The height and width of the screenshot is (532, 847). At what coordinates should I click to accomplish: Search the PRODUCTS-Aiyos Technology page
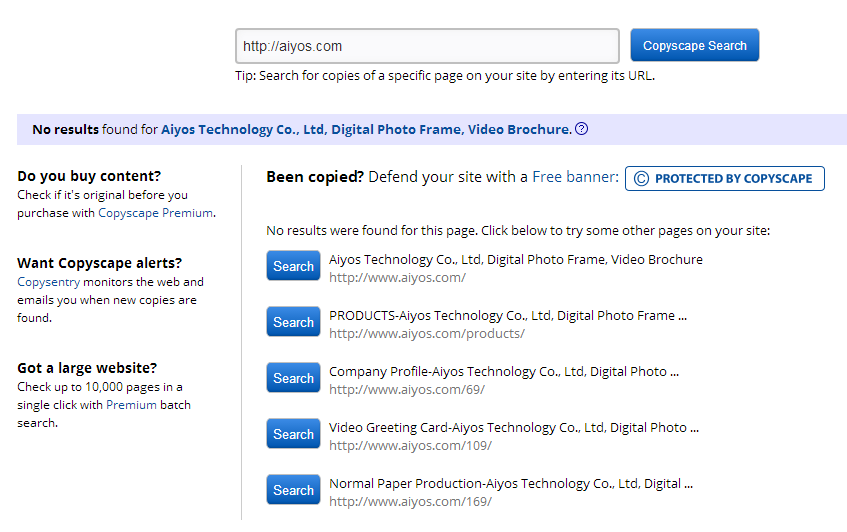pos(293,322)
